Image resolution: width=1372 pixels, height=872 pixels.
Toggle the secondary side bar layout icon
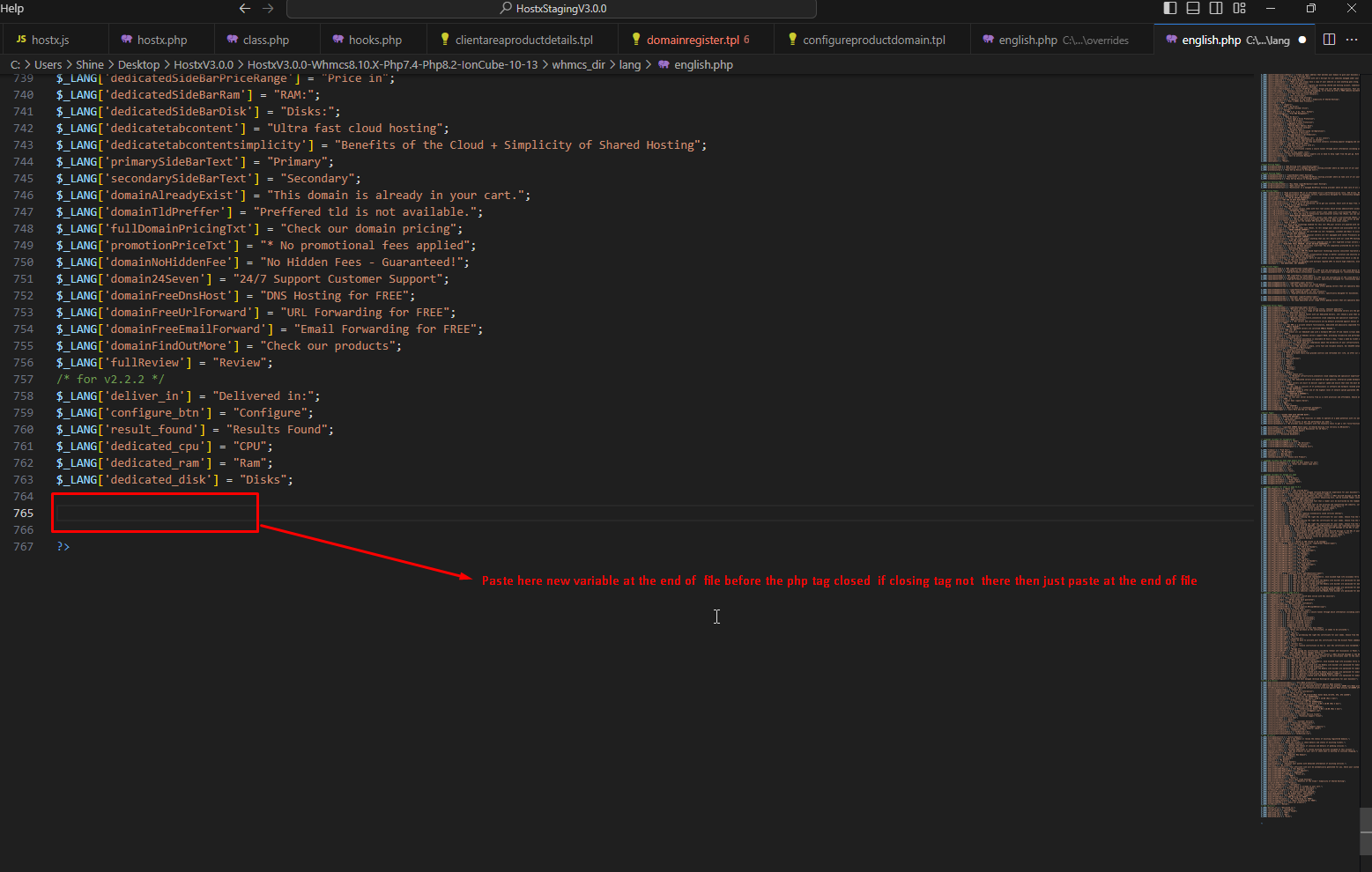(x=1216, y=8)
